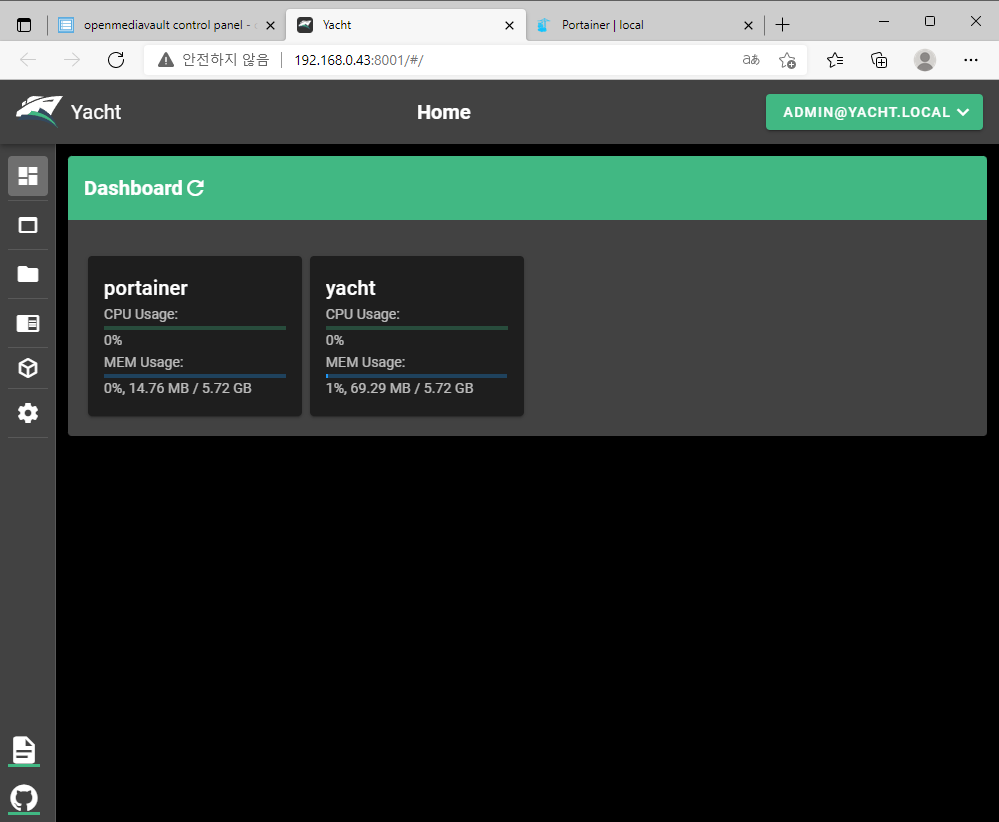
Task: Open the yacht container card
Action: click(x=417, y=336)
